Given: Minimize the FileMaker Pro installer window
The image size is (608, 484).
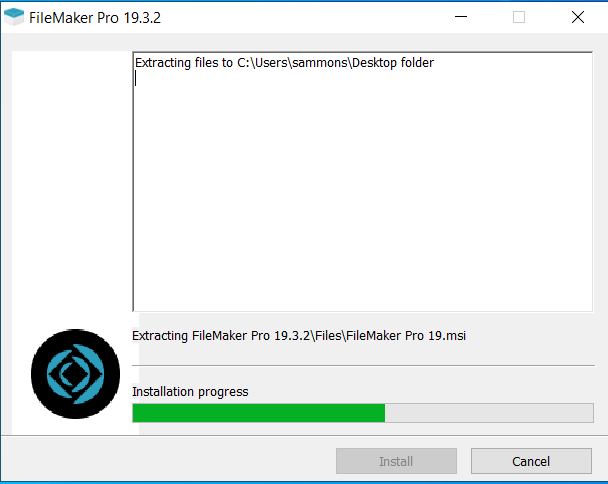Looking at the screenshot, I should point(461,17).
